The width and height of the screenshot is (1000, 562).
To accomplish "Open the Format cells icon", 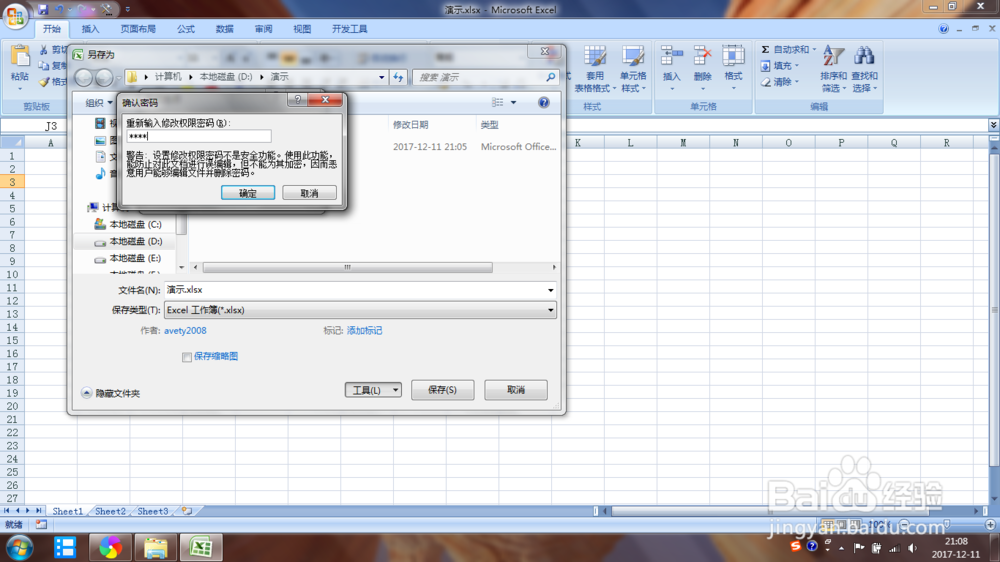I will pos(733,55).
